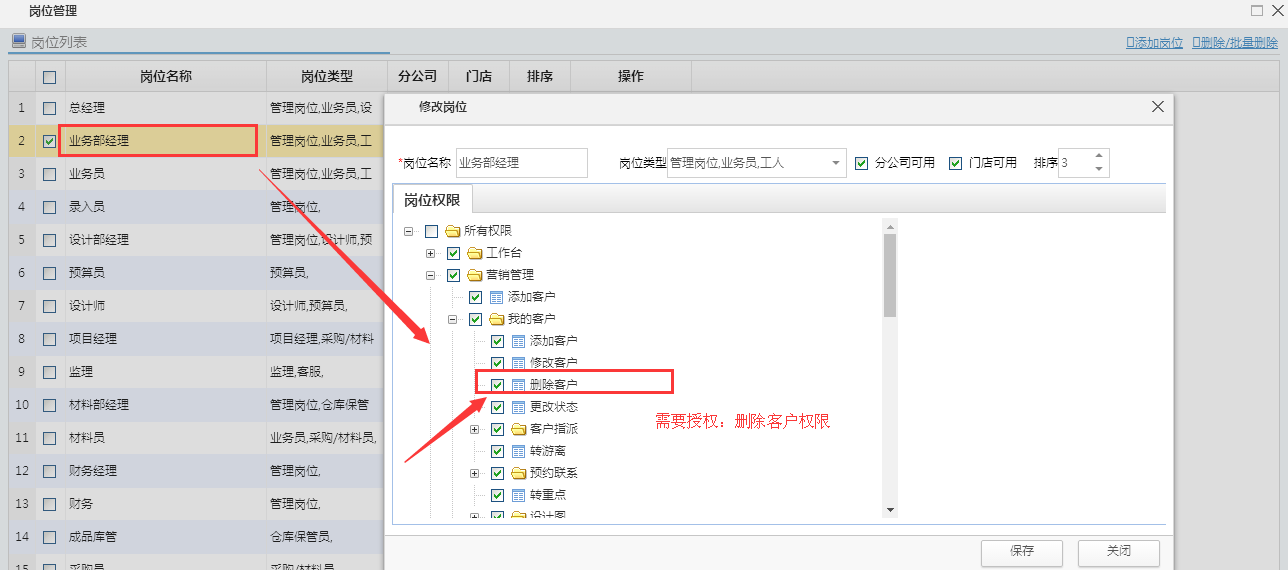The image size is (1288, 570).
Task: Uncheck the 分公司可用 checkbox
Action: pyautogui.click(x=861, y=163)
